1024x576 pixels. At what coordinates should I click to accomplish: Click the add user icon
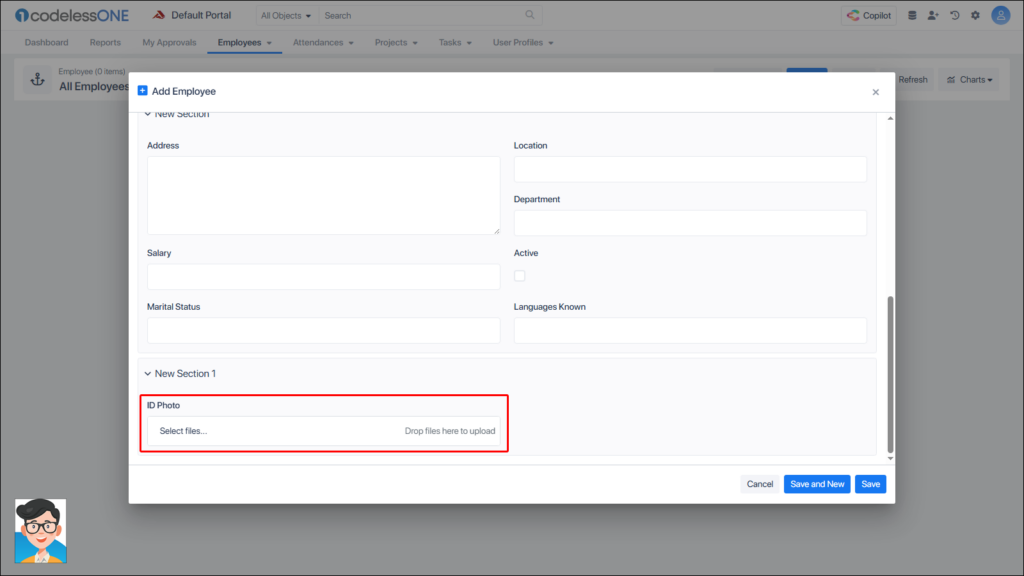pyautogui.click(x=933, y=15)
